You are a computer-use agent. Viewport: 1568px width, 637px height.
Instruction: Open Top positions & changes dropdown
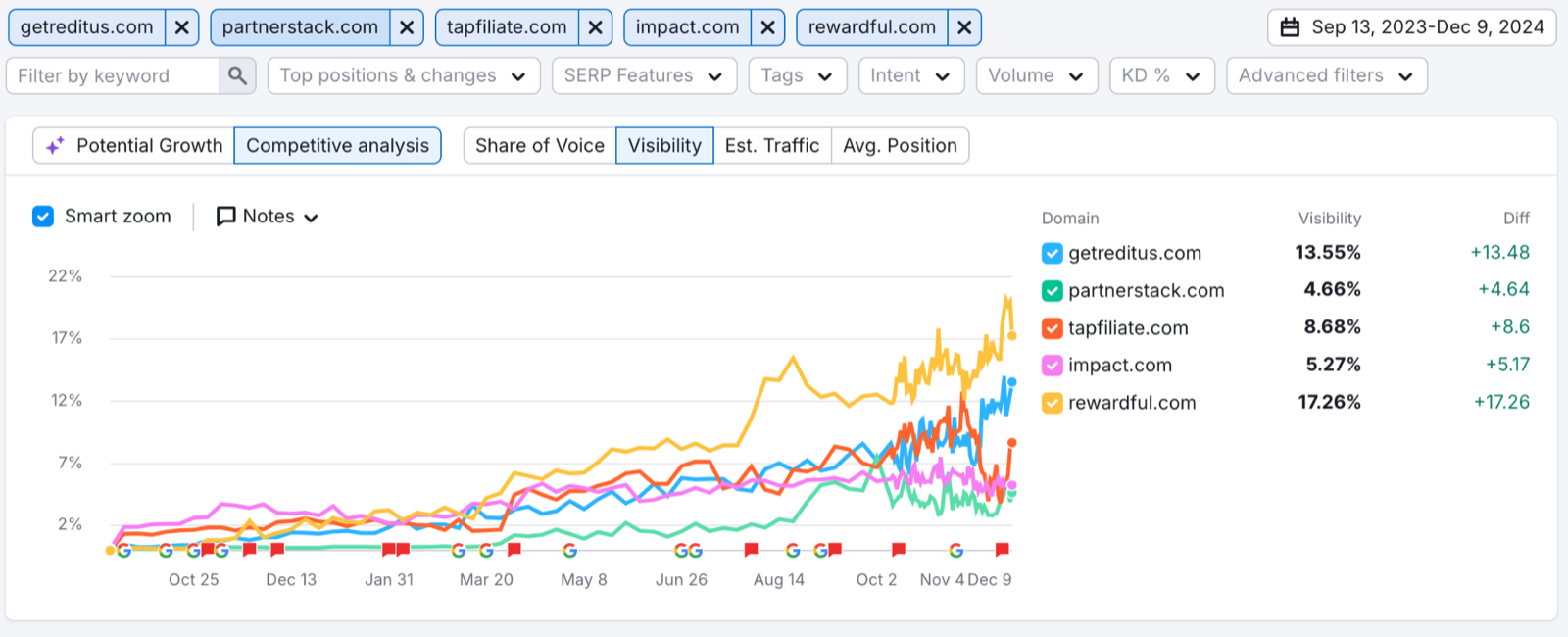[404, 75]
